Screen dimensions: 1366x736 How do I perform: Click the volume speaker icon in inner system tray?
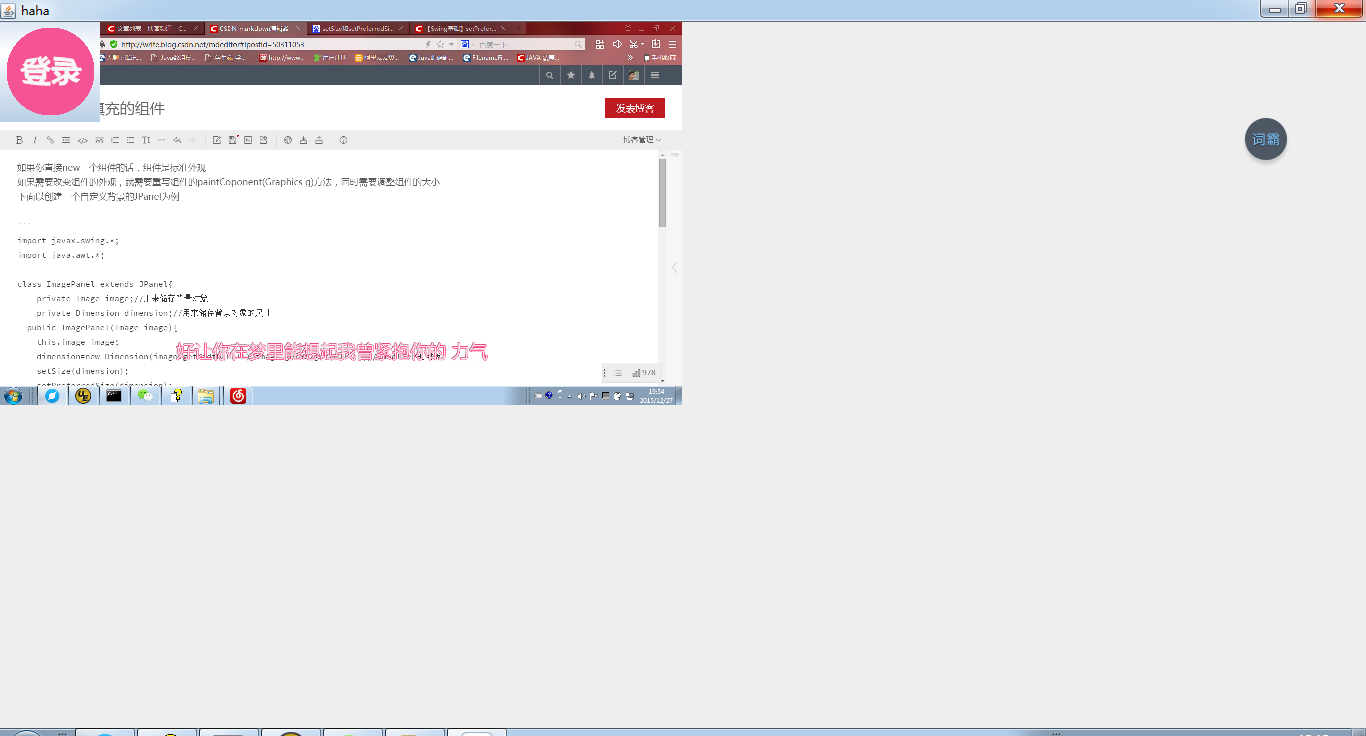581,396
